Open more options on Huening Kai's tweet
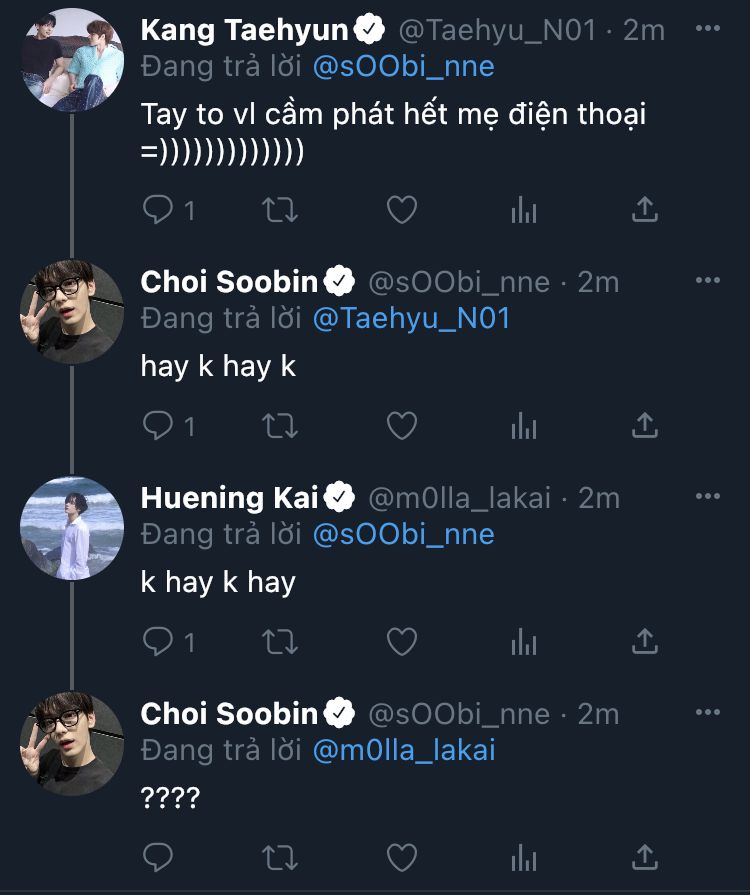Image resolution: width=750 pixels, height=895 pixels. pyautogui.click(x=706, y=497)
